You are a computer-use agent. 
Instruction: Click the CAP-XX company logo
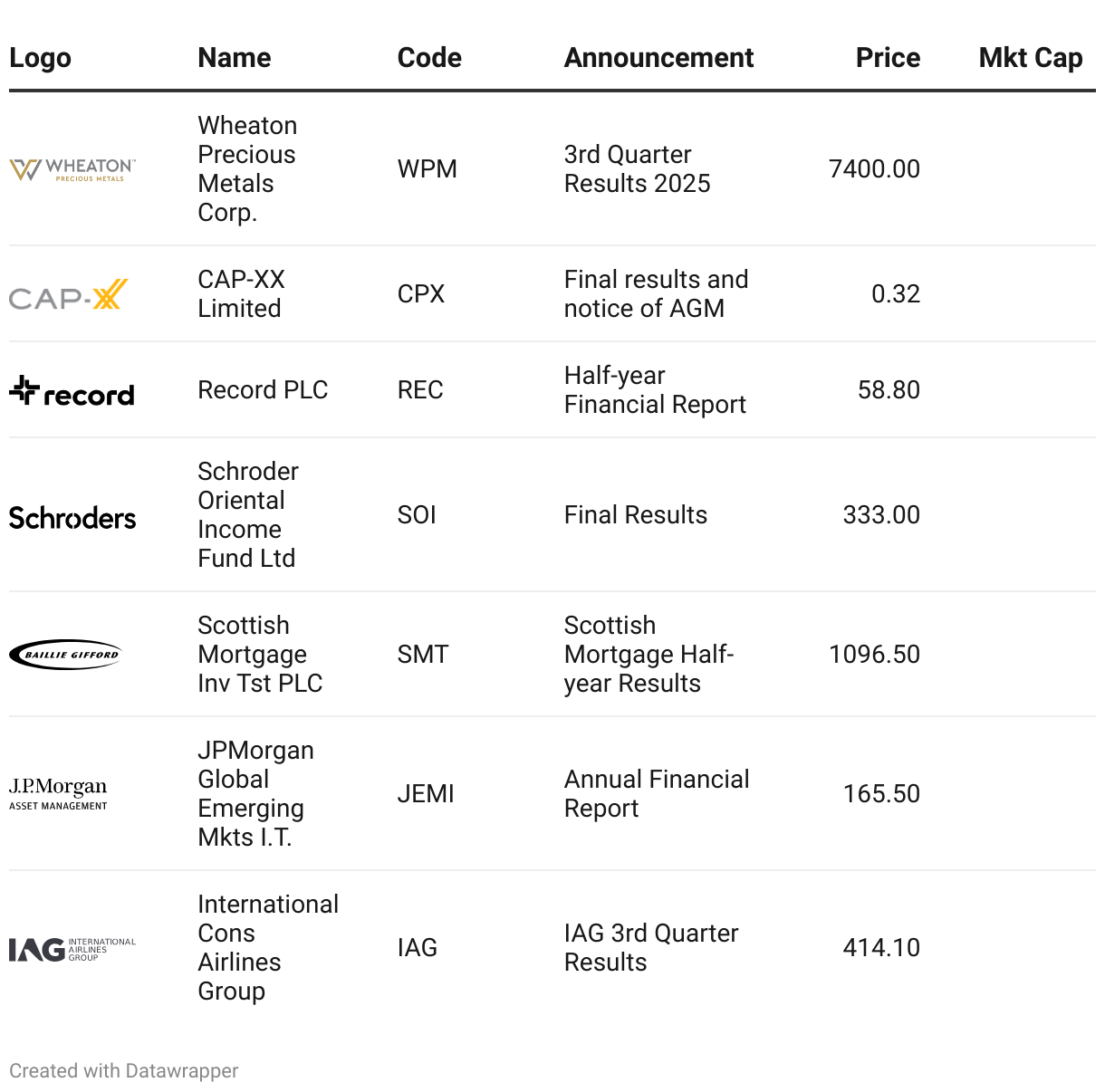pos(69,294)
